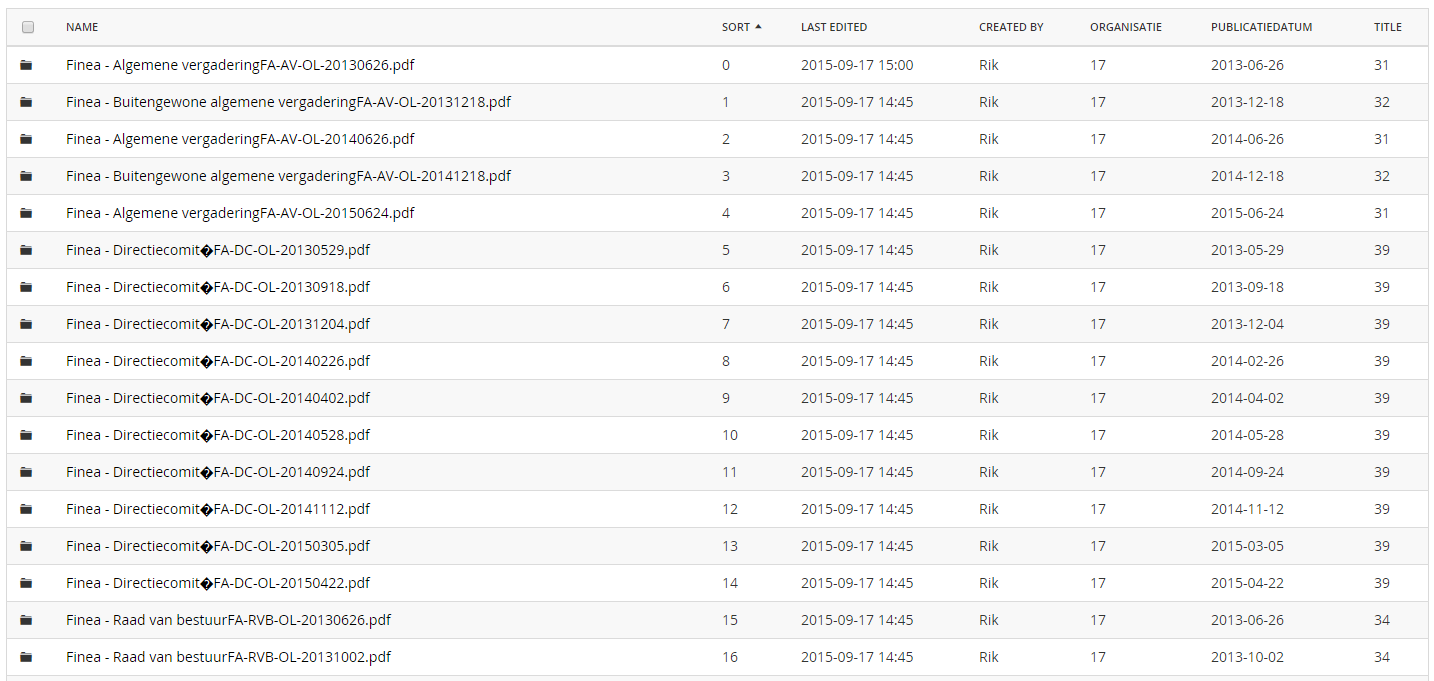This screenshot has width=1434, height=681.
Task: Open the FA-DC-OL-20140924.pdf entry
Action: tap(218, 472)
